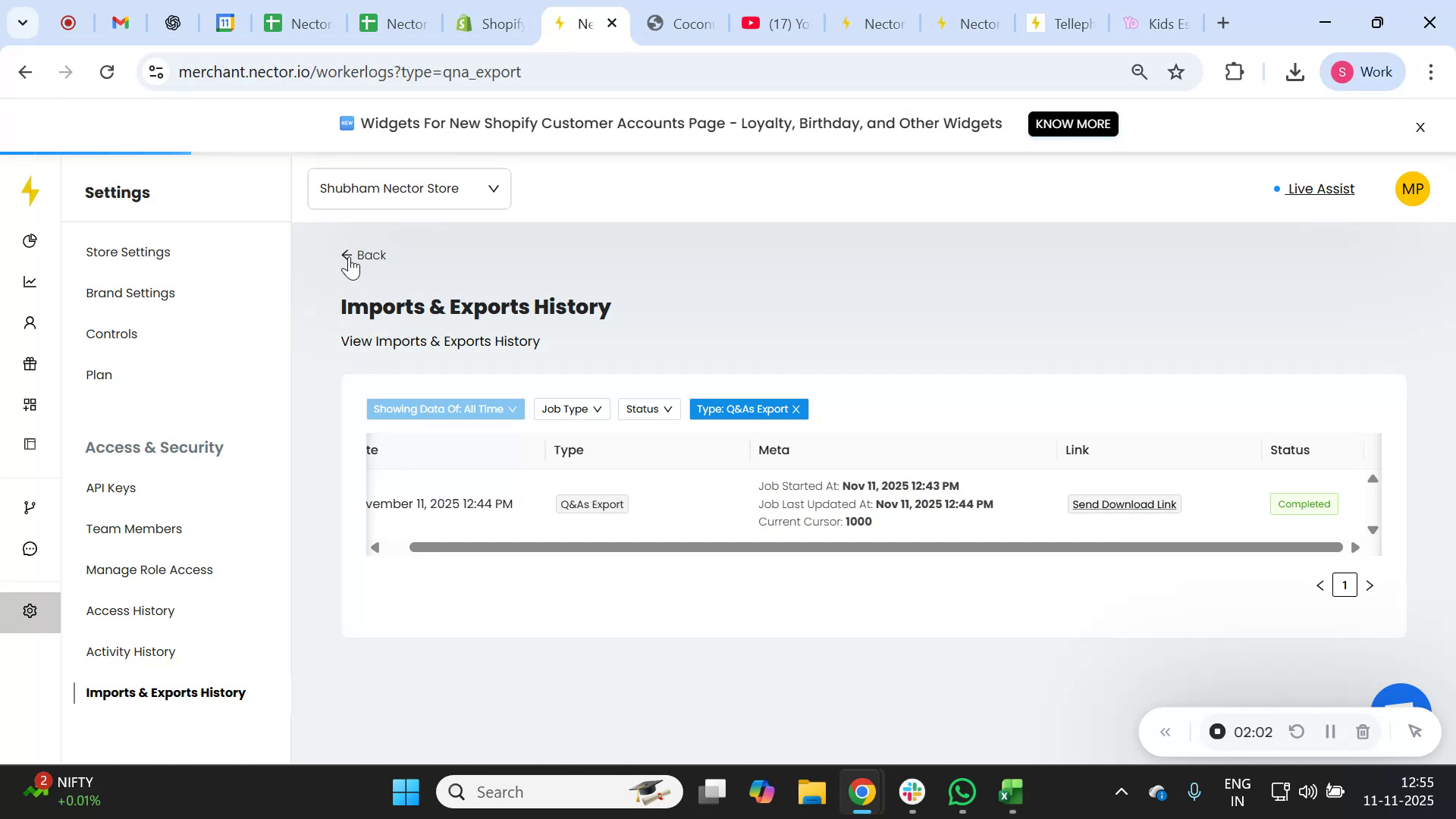This screenshot has width=1456, height=819.
Task: Open the widgets grid icon in sidebar
Action: [30, 404]
